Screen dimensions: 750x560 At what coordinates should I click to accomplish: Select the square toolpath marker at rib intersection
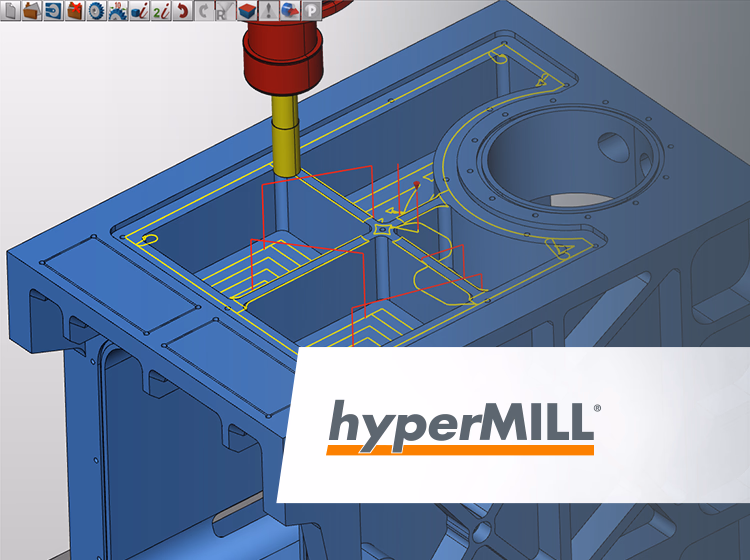point(382,229)
